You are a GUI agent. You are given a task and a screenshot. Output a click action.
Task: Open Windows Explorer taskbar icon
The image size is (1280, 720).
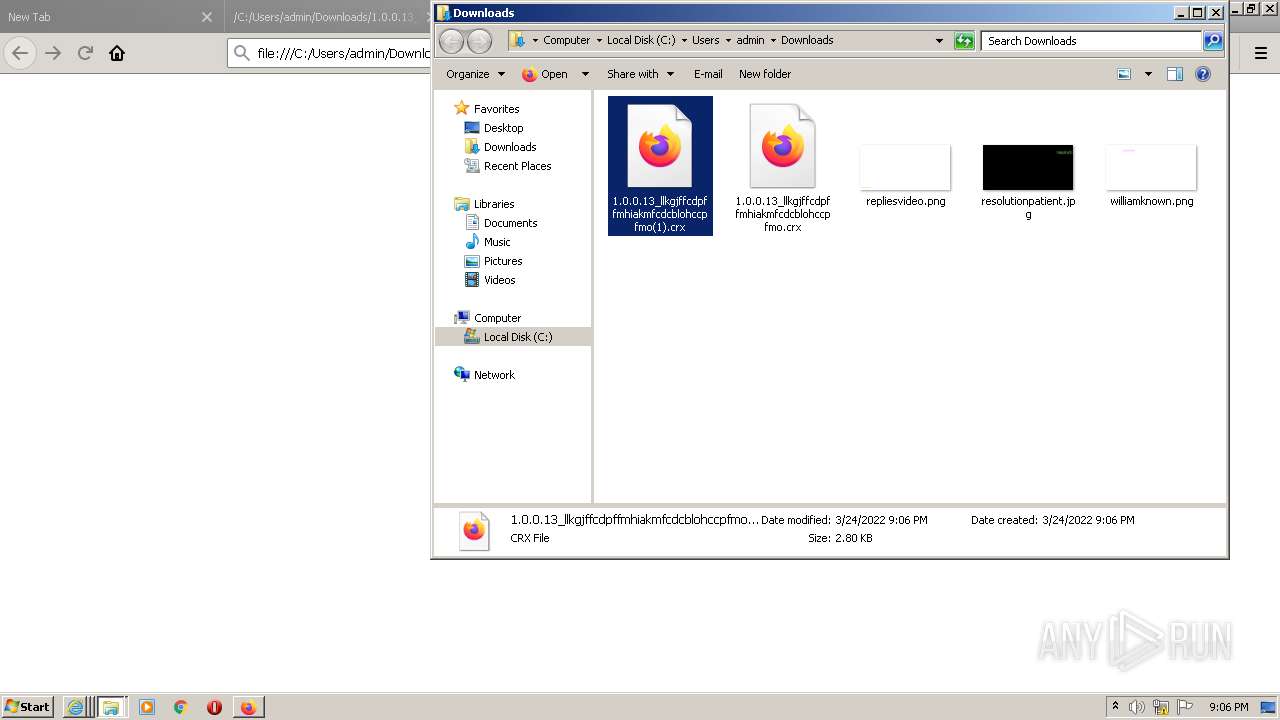click(x=111, y=707)
